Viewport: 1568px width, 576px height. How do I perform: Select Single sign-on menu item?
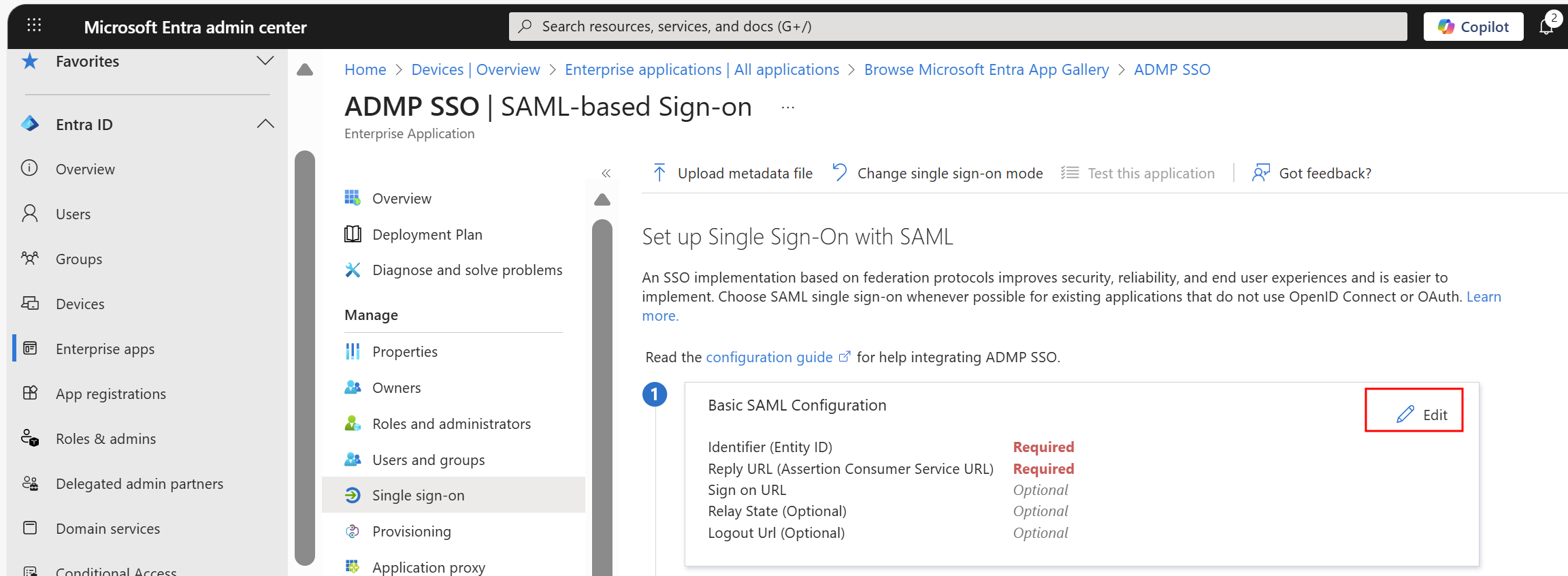[x=453, y=495]
